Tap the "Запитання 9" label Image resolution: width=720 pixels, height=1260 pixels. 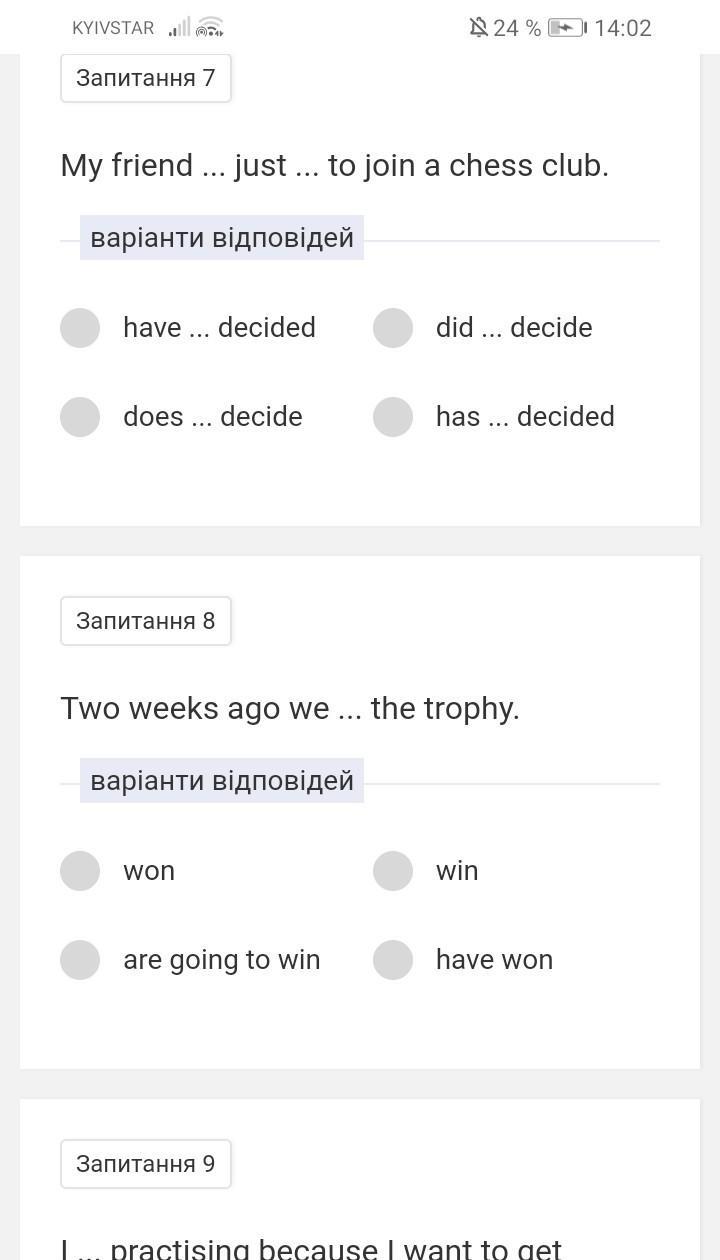(x=146, y=1164)
